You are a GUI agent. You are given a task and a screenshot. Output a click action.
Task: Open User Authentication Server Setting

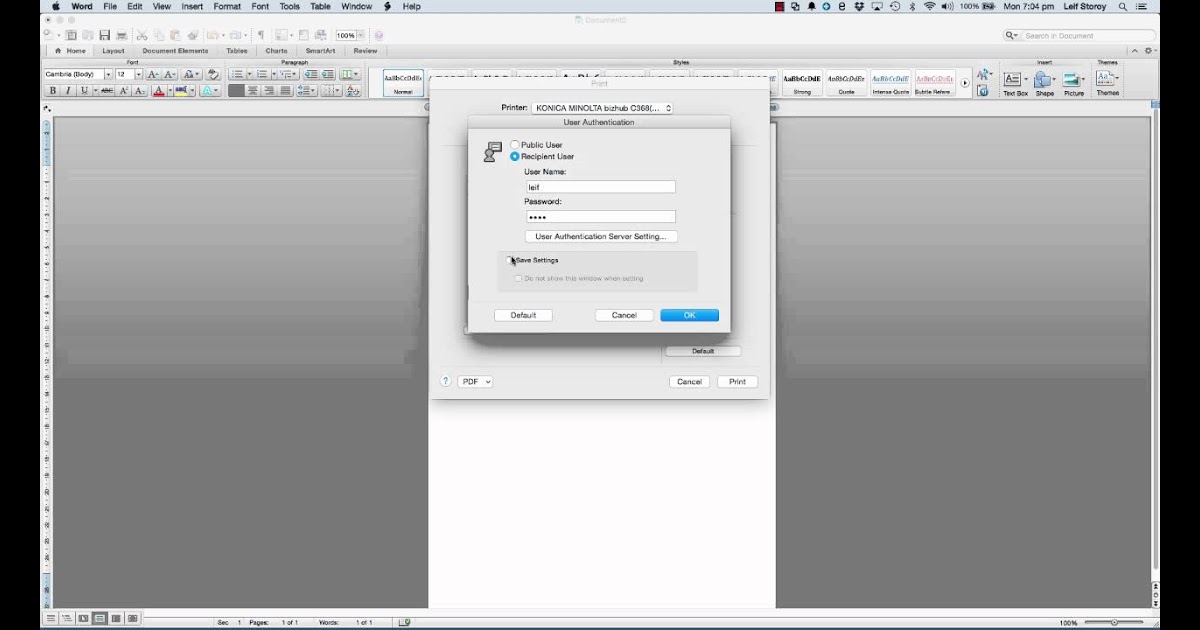(x=601, y=237)
